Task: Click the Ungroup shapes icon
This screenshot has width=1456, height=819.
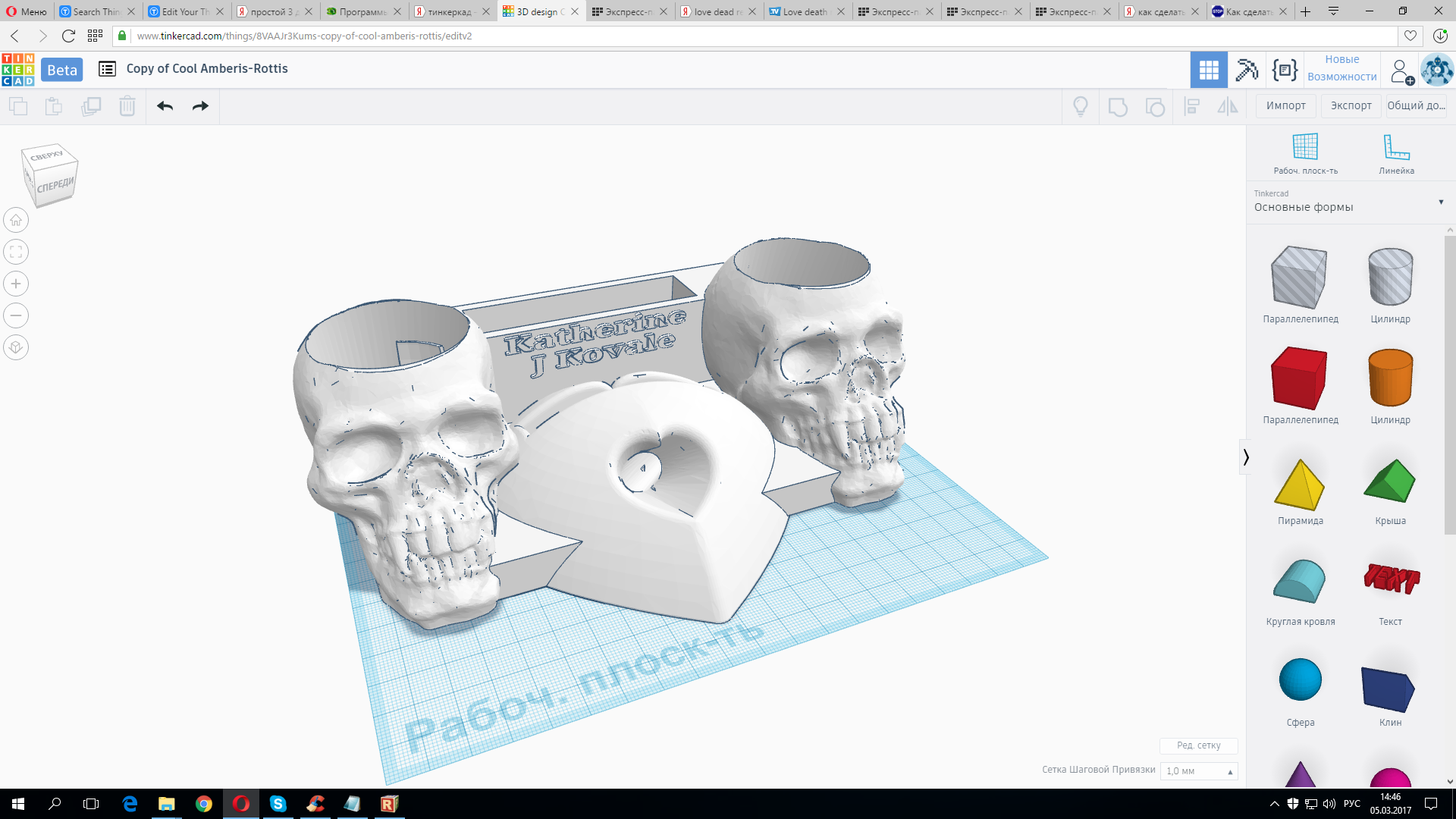Action: [1154, 106]
